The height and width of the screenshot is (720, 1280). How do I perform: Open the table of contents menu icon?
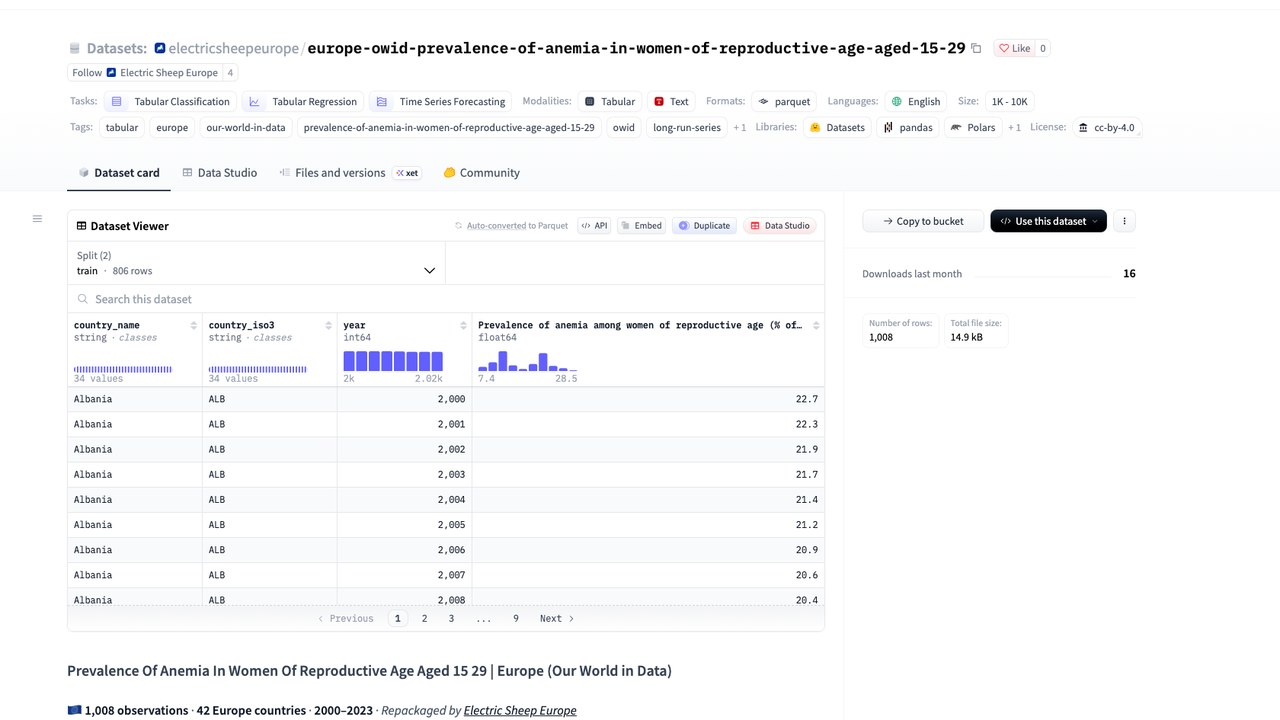37,219
